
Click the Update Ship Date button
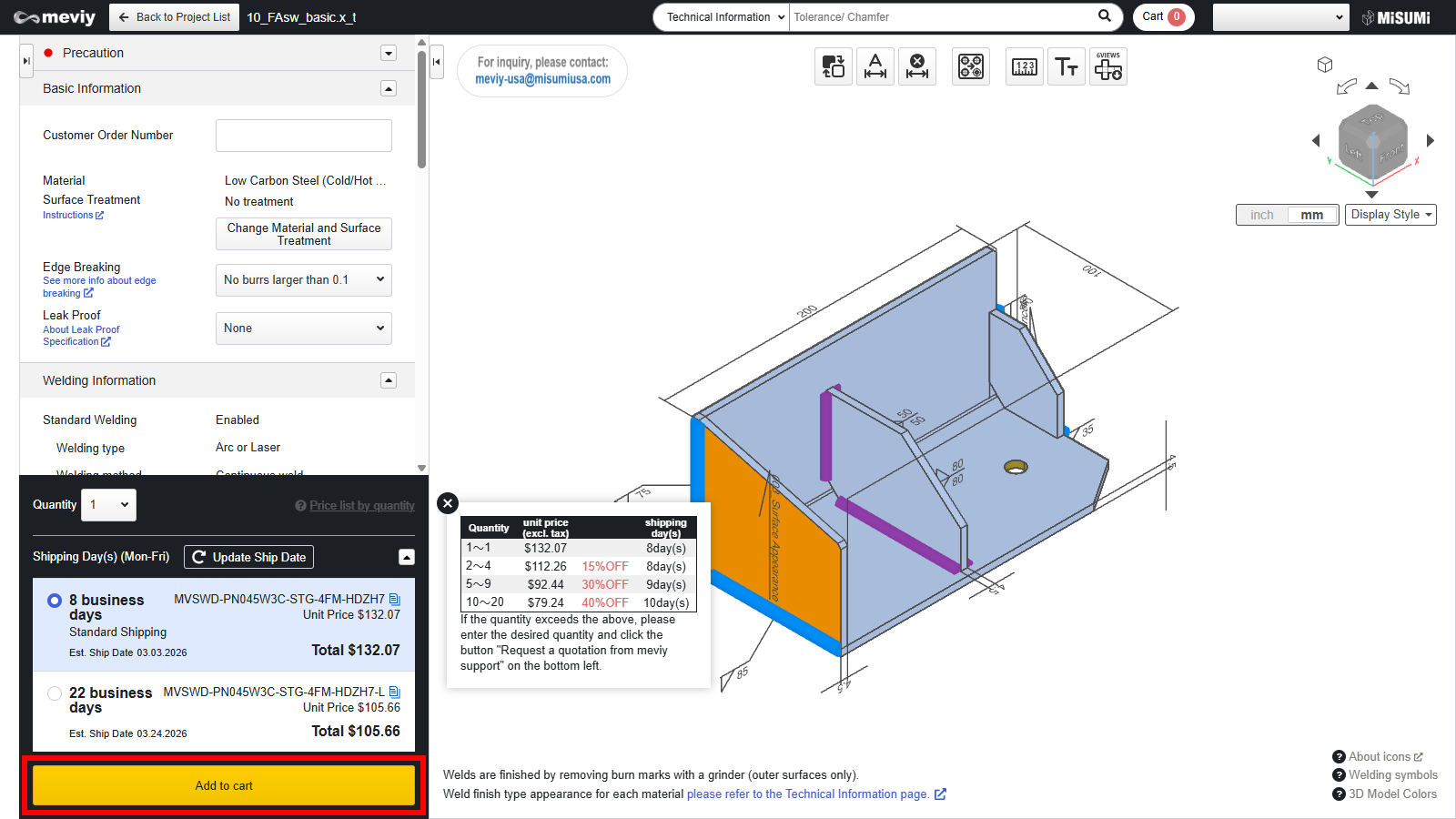pos(248,557)
